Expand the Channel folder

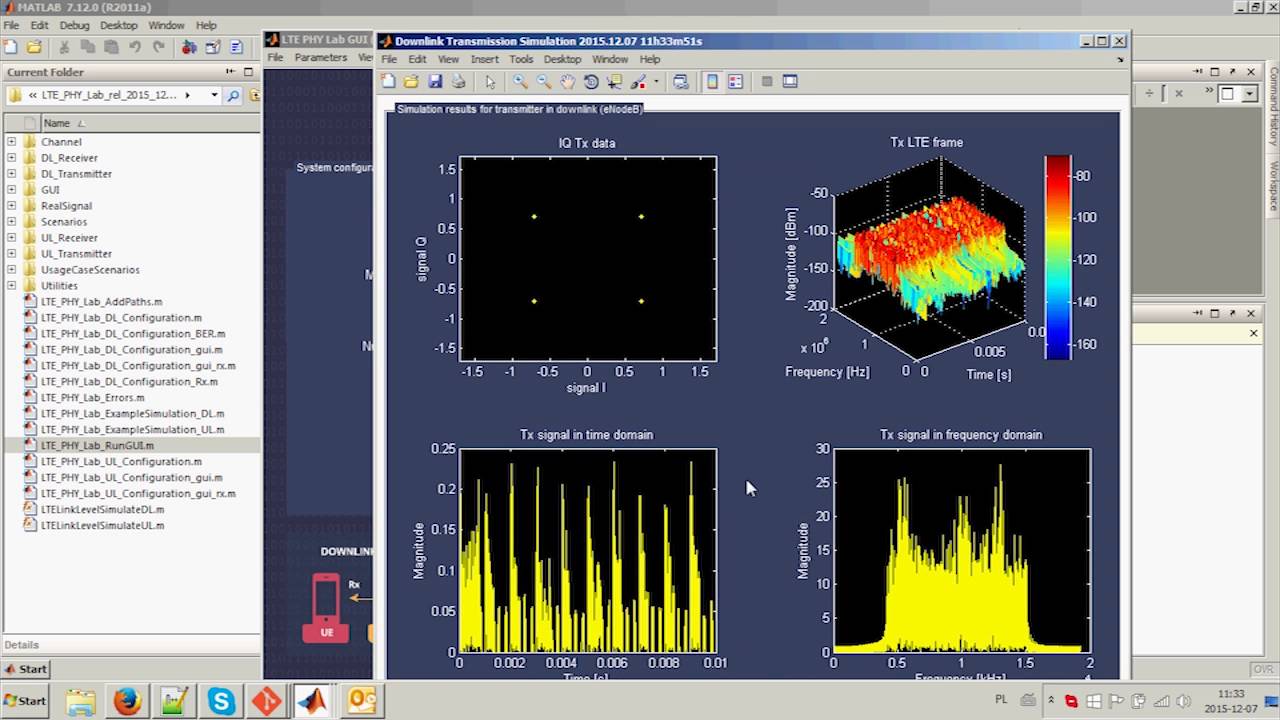tap(12, 142)
